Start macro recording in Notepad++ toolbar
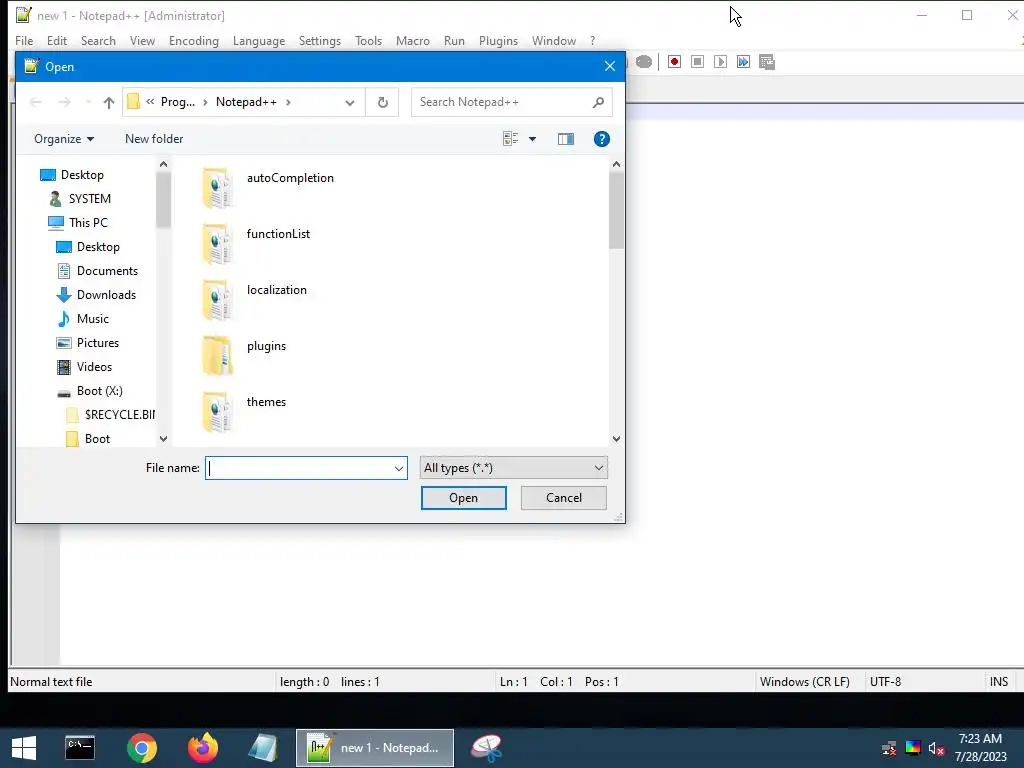Image resolution: width=1024 pixels, height=768 pixels. 675,62
